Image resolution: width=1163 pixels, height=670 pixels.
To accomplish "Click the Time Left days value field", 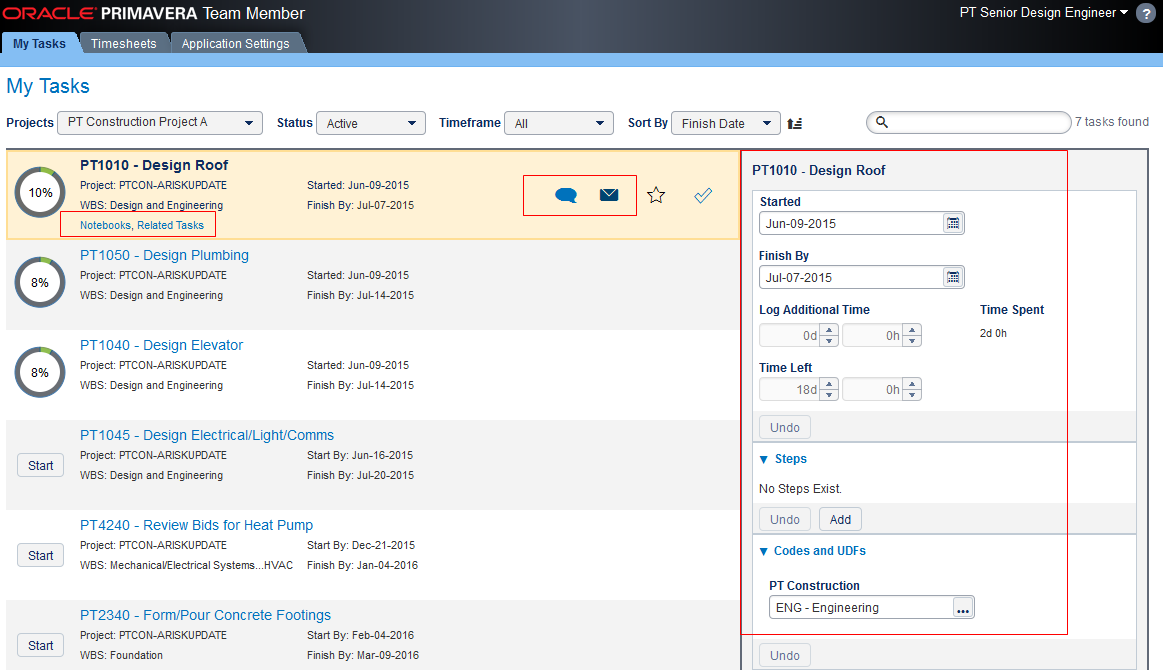I will tap(791, 390).
